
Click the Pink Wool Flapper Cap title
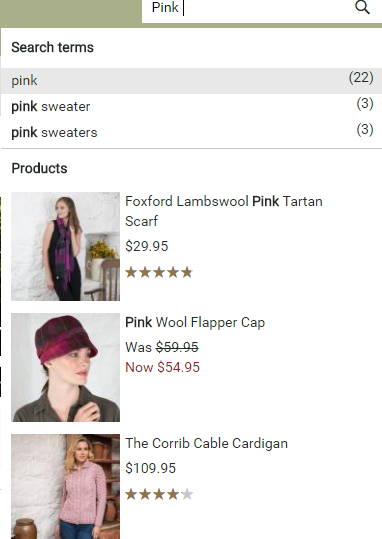click(195, 322)
